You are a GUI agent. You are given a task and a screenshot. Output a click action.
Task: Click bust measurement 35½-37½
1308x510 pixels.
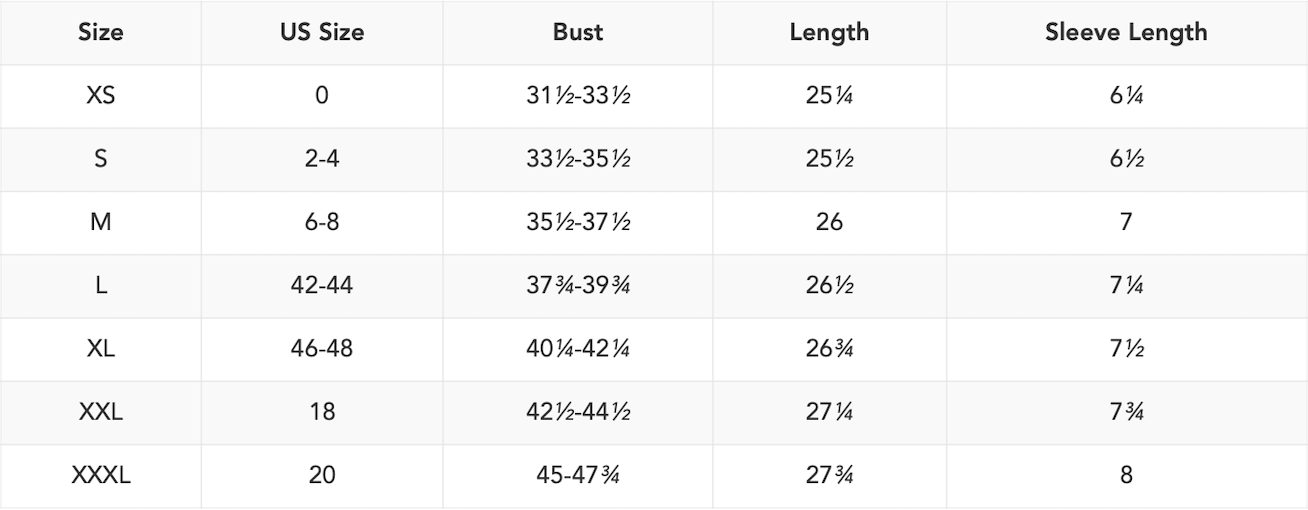tap(578, 222)
